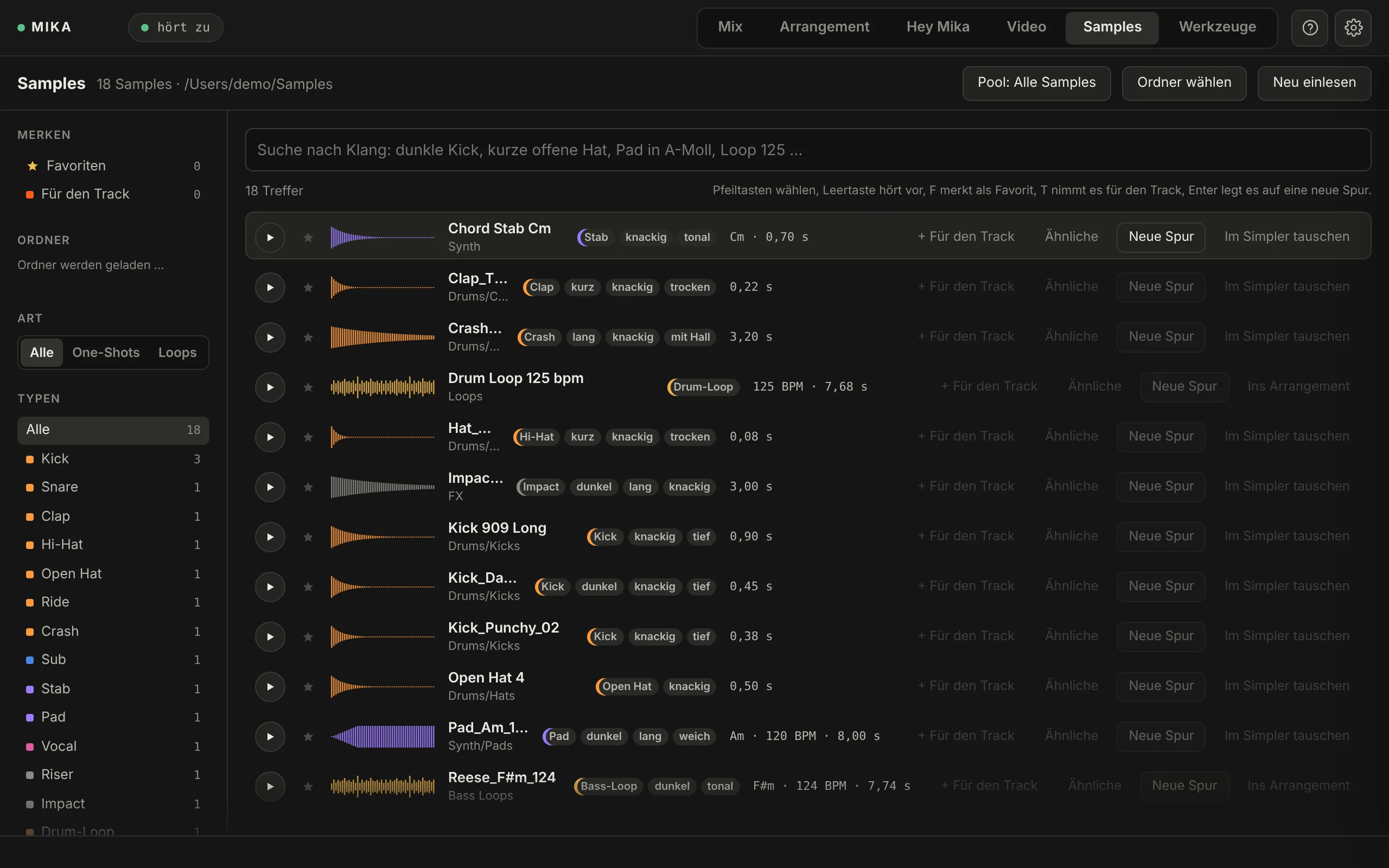Filter by Open Hat type
1389x868 pixels.
point(113,573)
